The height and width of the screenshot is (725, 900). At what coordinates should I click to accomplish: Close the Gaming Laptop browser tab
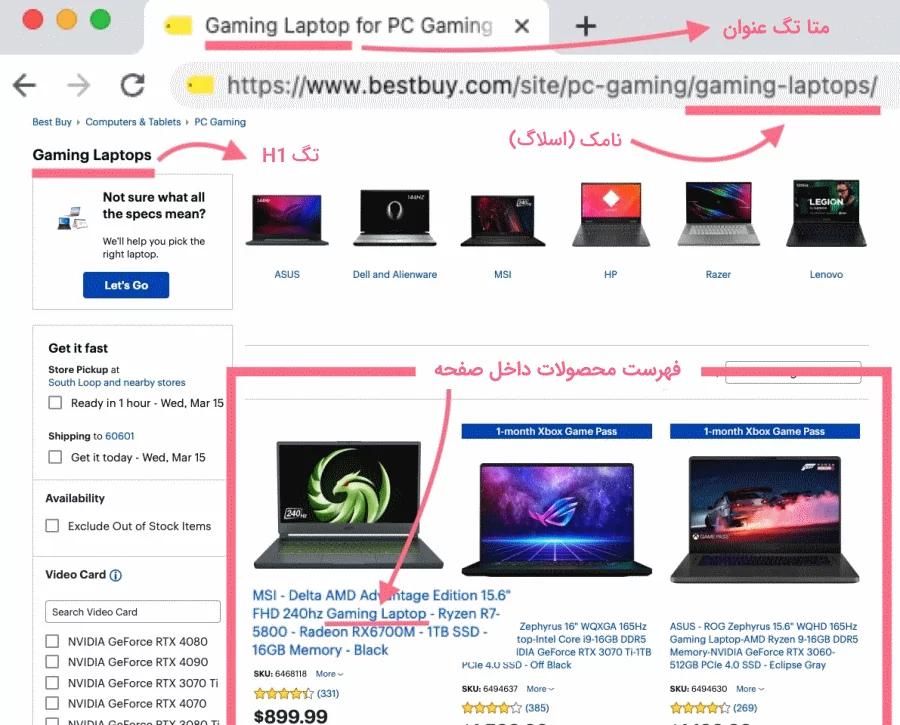pyautogui.click(x=521, y=26)
